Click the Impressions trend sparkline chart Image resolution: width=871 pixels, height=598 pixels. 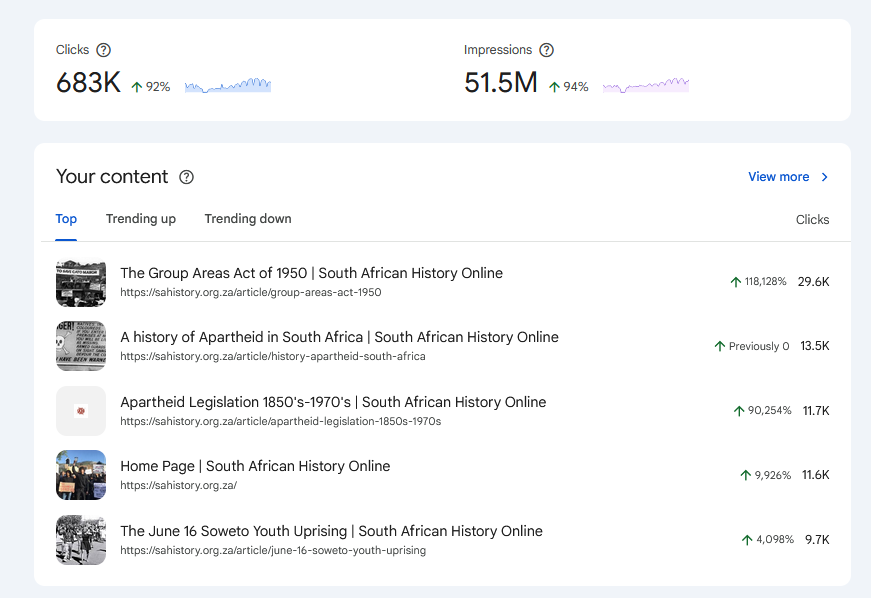point(645,86)
